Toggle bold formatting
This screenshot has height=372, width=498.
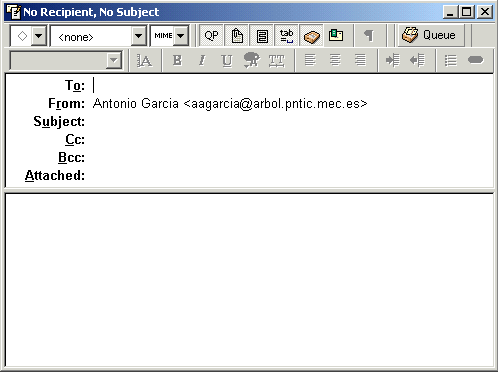[177, 60]
